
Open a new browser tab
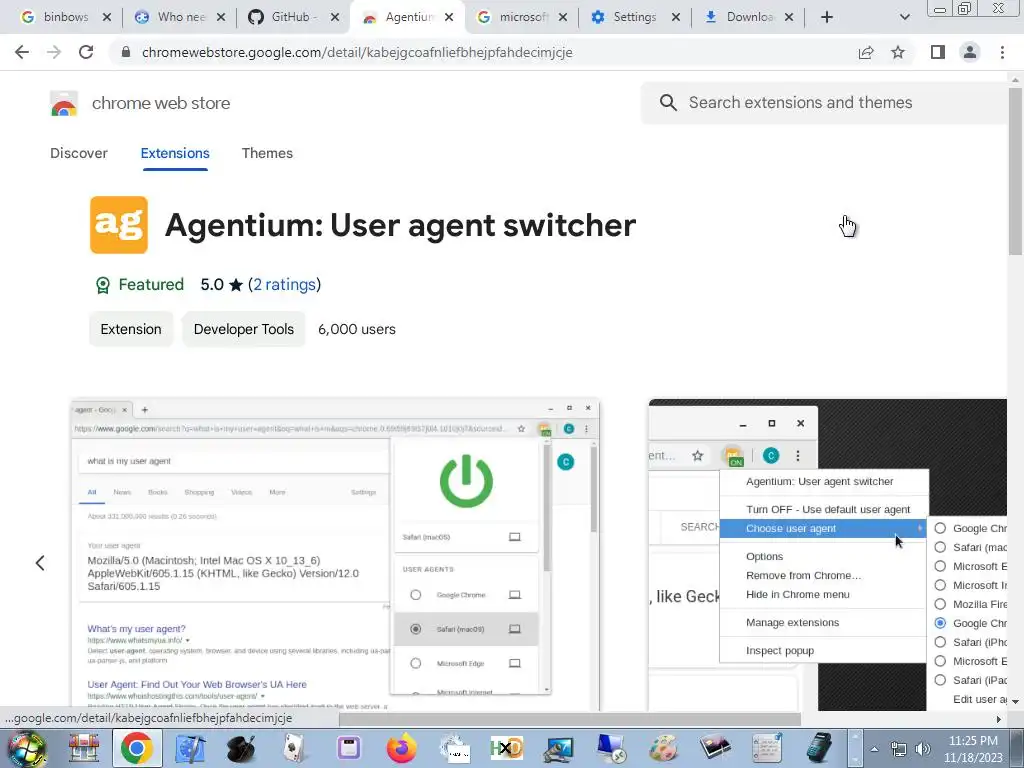tap(827, 17)
